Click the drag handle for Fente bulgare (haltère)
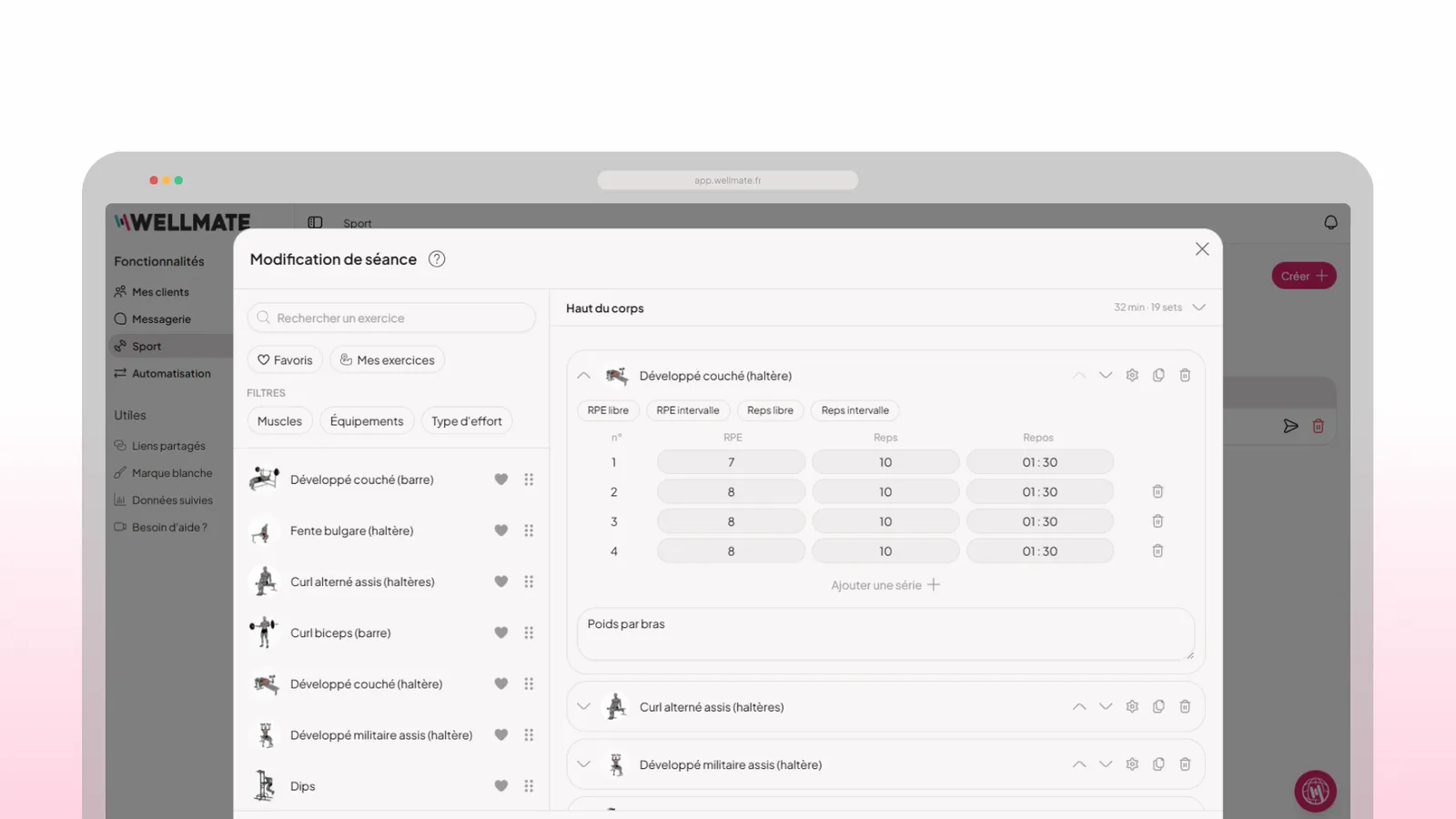The image size is (1456, 819). 529,531
